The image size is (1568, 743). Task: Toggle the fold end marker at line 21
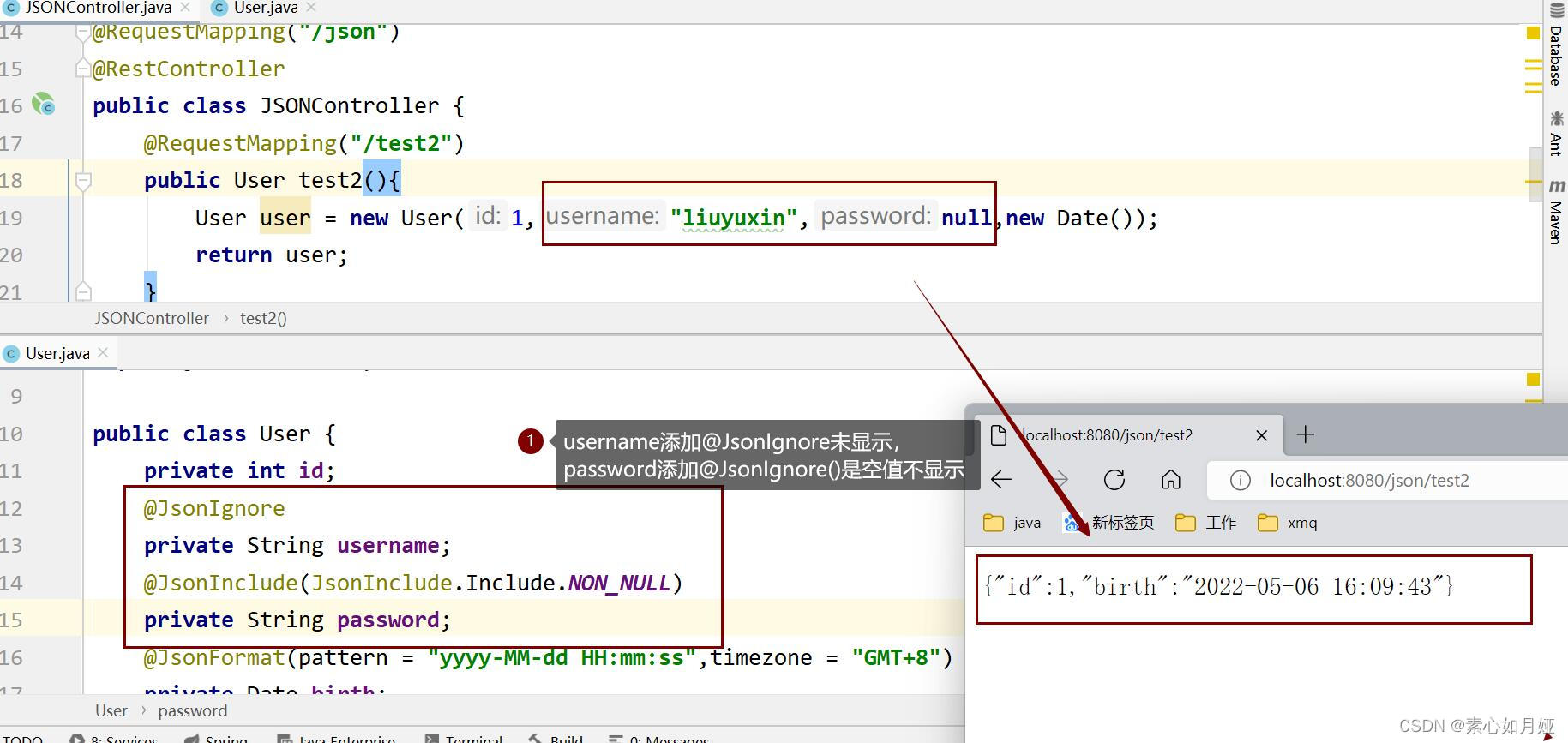tap(83, 292)
